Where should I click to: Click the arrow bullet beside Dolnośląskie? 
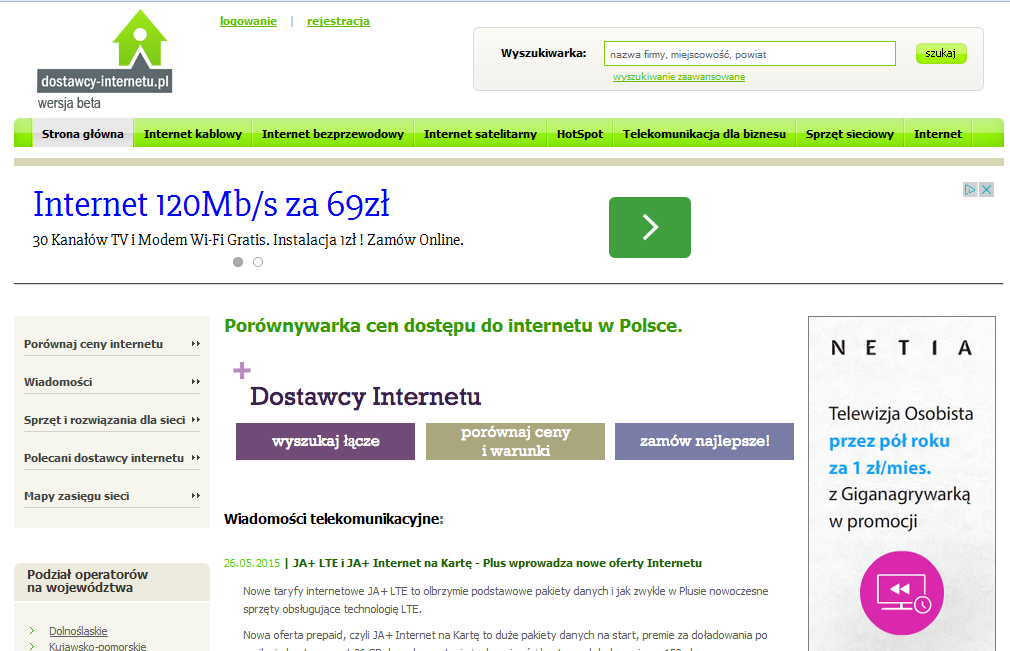click(x=32, y=631)
